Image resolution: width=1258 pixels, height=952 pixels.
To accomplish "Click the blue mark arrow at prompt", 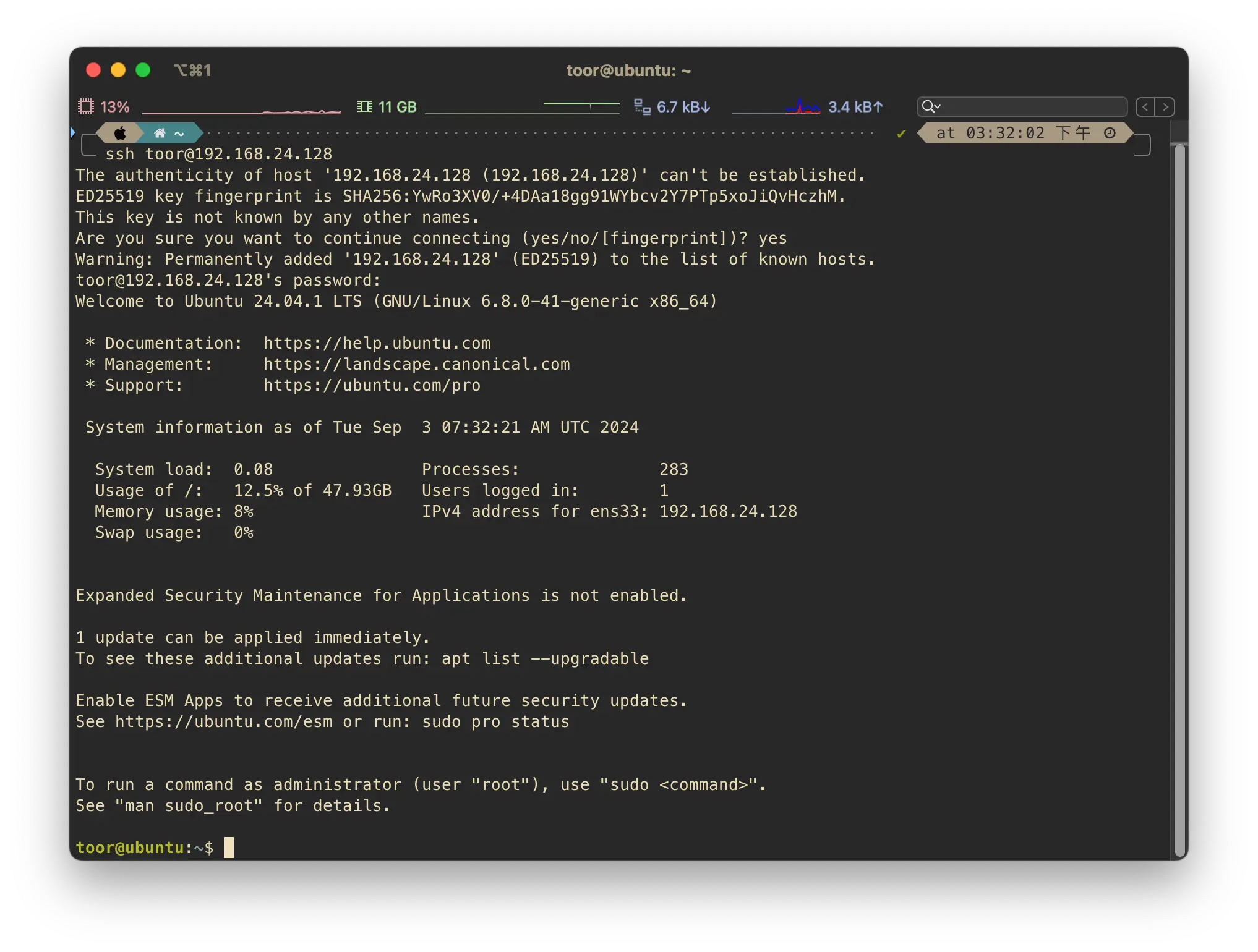I will pos(72,132).
